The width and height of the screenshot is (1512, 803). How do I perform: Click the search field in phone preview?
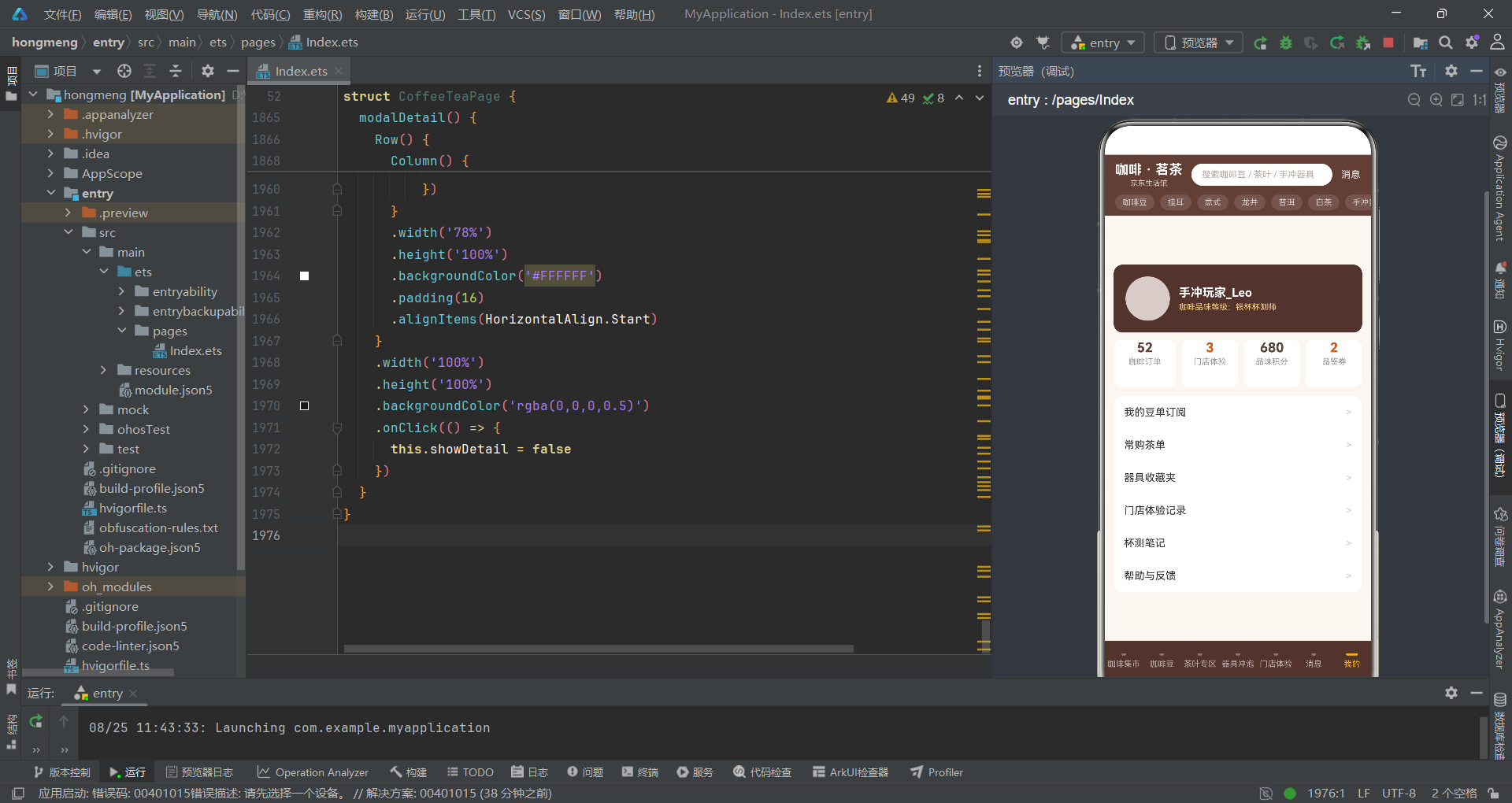click(x=1261, y=175)
